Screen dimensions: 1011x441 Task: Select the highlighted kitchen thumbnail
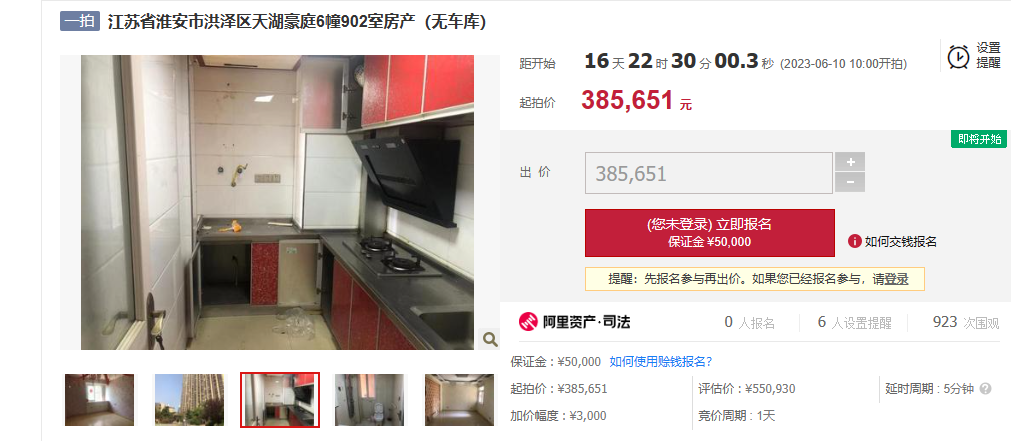click(x=280, y=400)
